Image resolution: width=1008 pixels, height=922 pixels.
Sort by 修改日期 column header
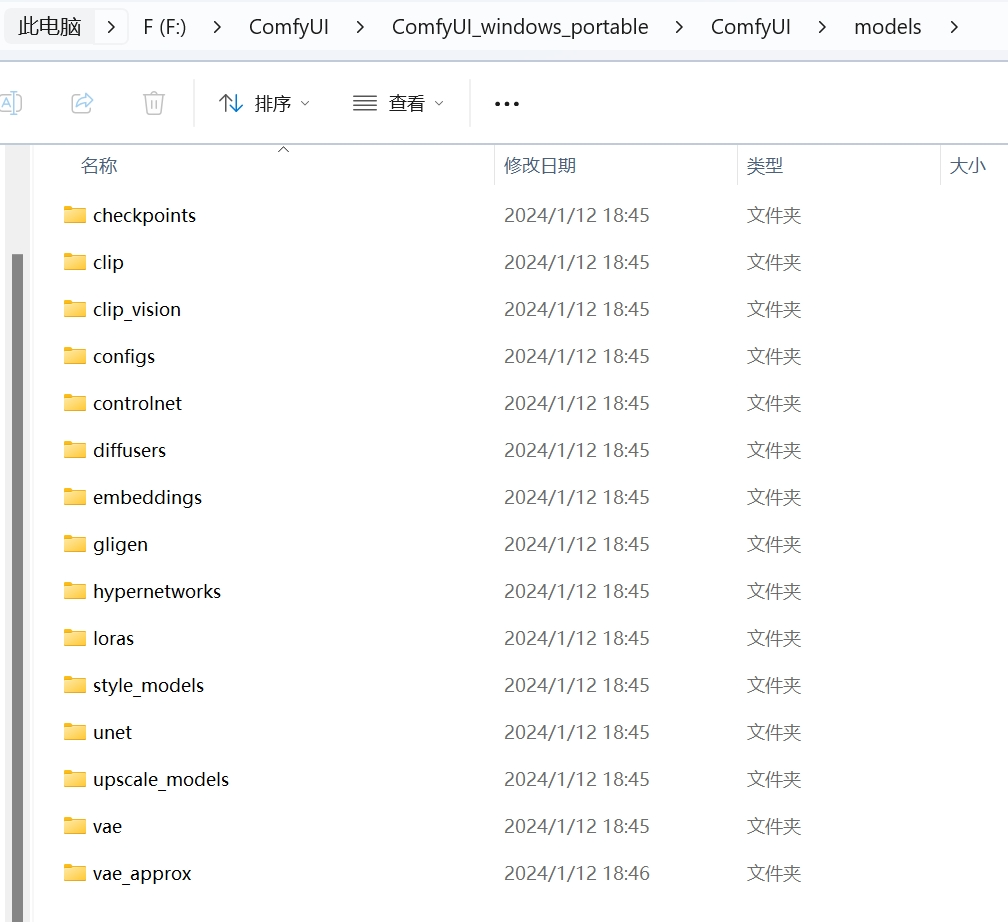(540, 166)
